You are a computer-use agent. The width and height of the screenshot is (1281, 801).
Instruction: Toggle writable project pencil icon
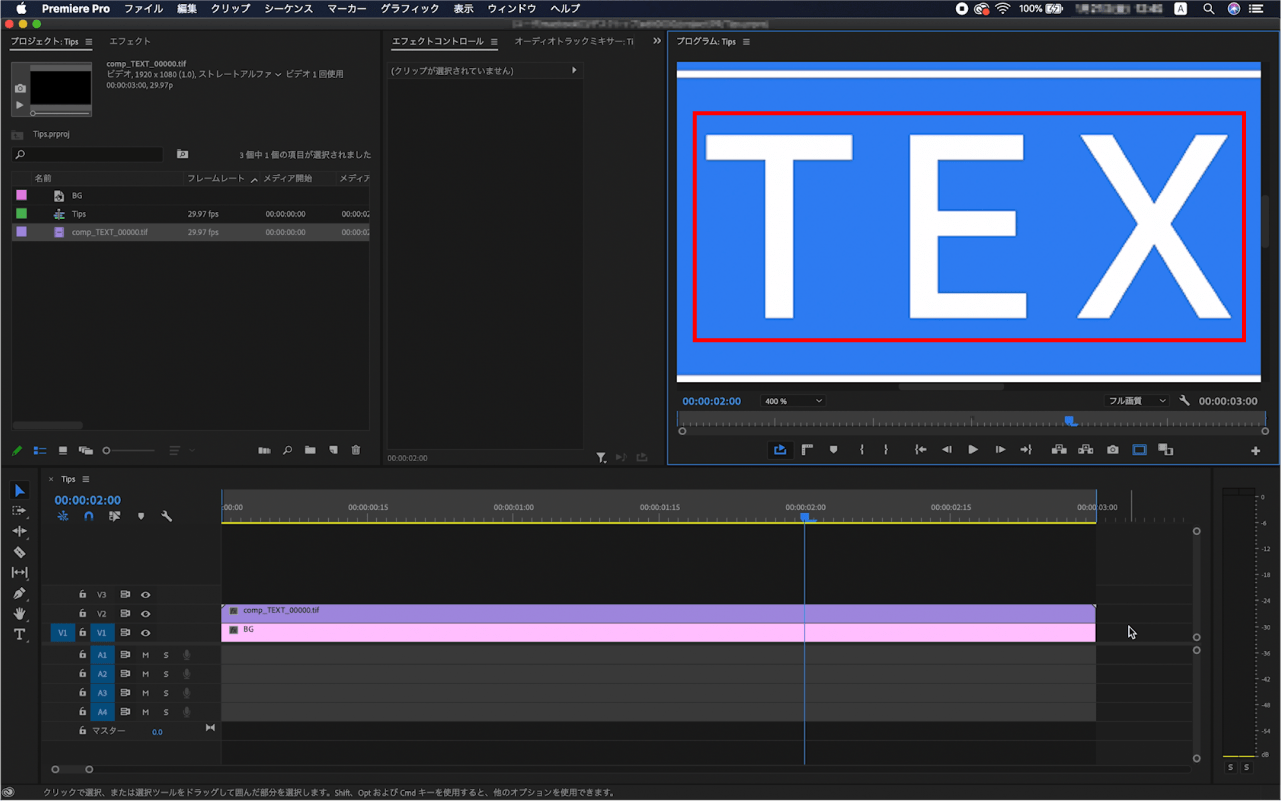(x=17, y=451)
